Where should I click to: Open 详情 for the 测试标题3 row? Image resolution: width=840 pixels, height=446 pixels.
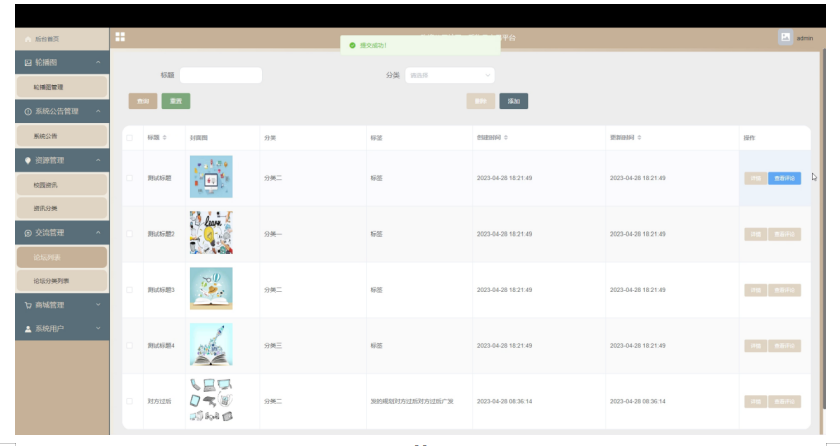pyautogui.click(x=755, y=290)
